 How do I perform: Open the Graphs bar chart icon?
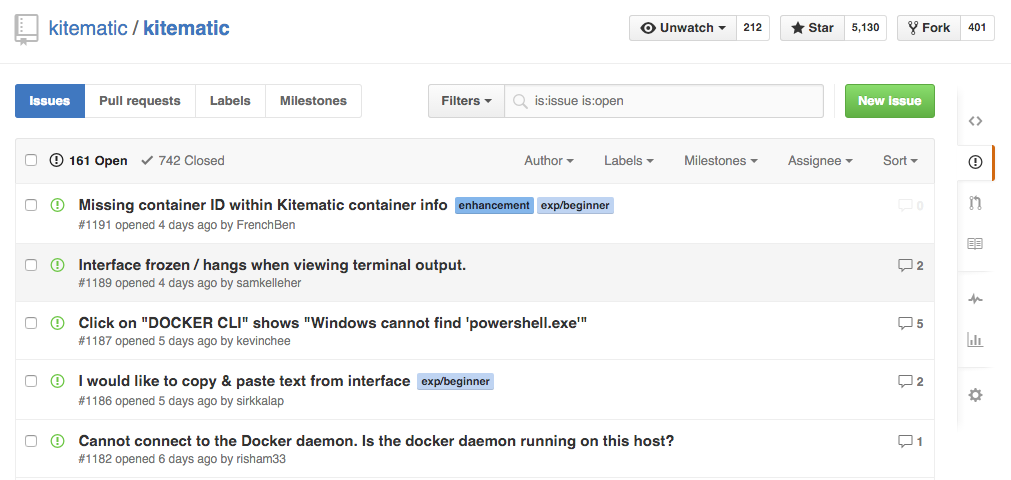975,340
